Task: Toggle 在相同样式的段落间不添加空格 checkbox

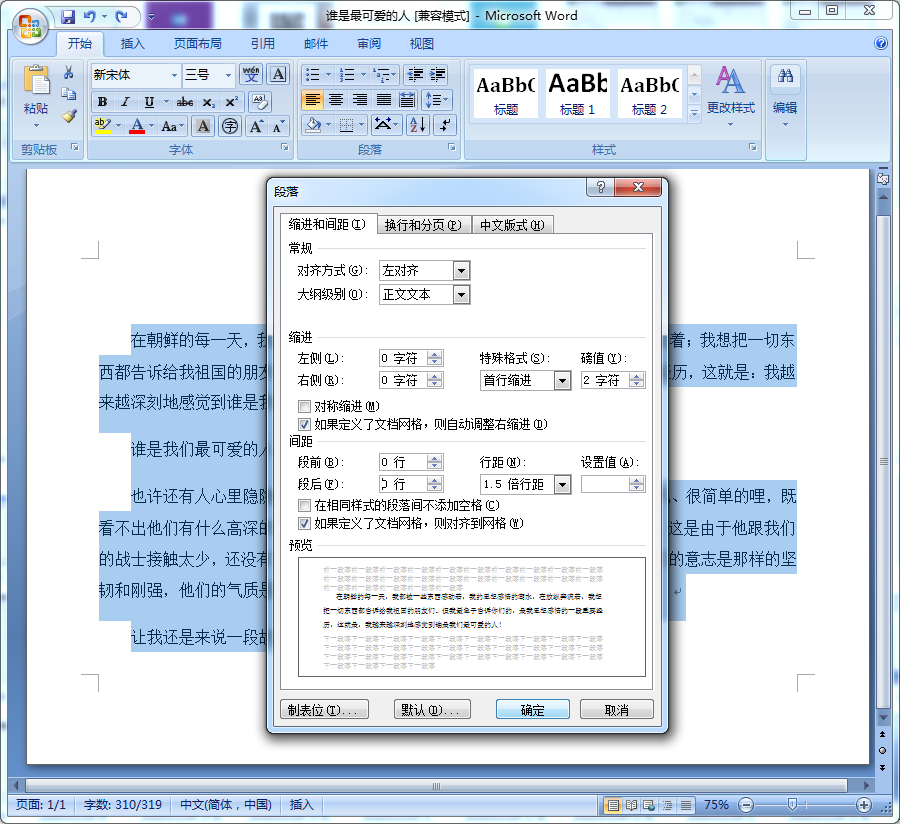Action: (x=305, y=506)
